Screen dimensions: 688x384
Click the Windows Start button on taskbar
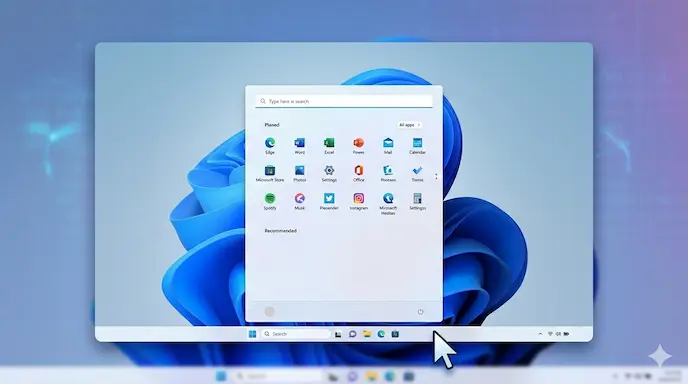(x=252, y=334)
